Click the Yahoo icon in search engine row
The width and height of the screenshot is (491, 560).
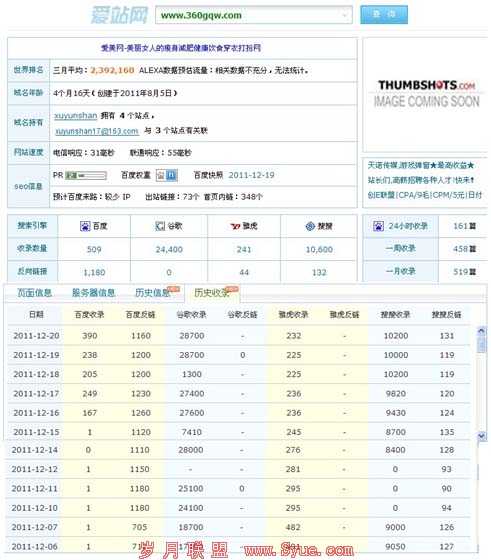[x=235, y=226]
